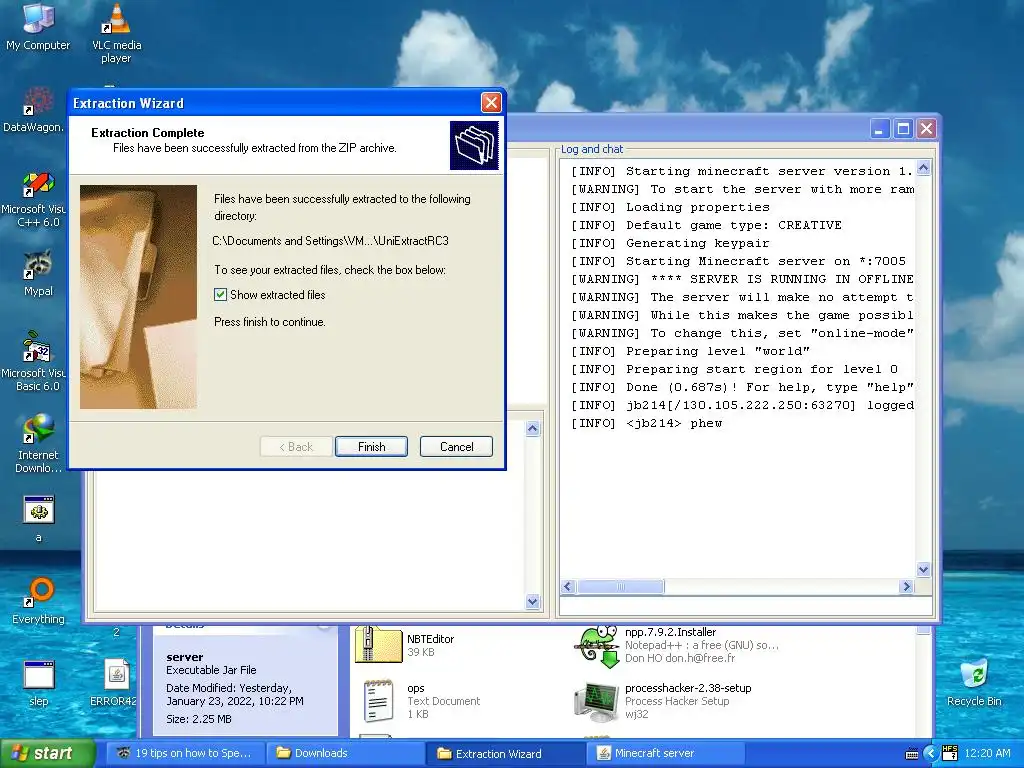Launch Internet Download Manager shortcut
1024x768 pixels.
click(38, 443)
